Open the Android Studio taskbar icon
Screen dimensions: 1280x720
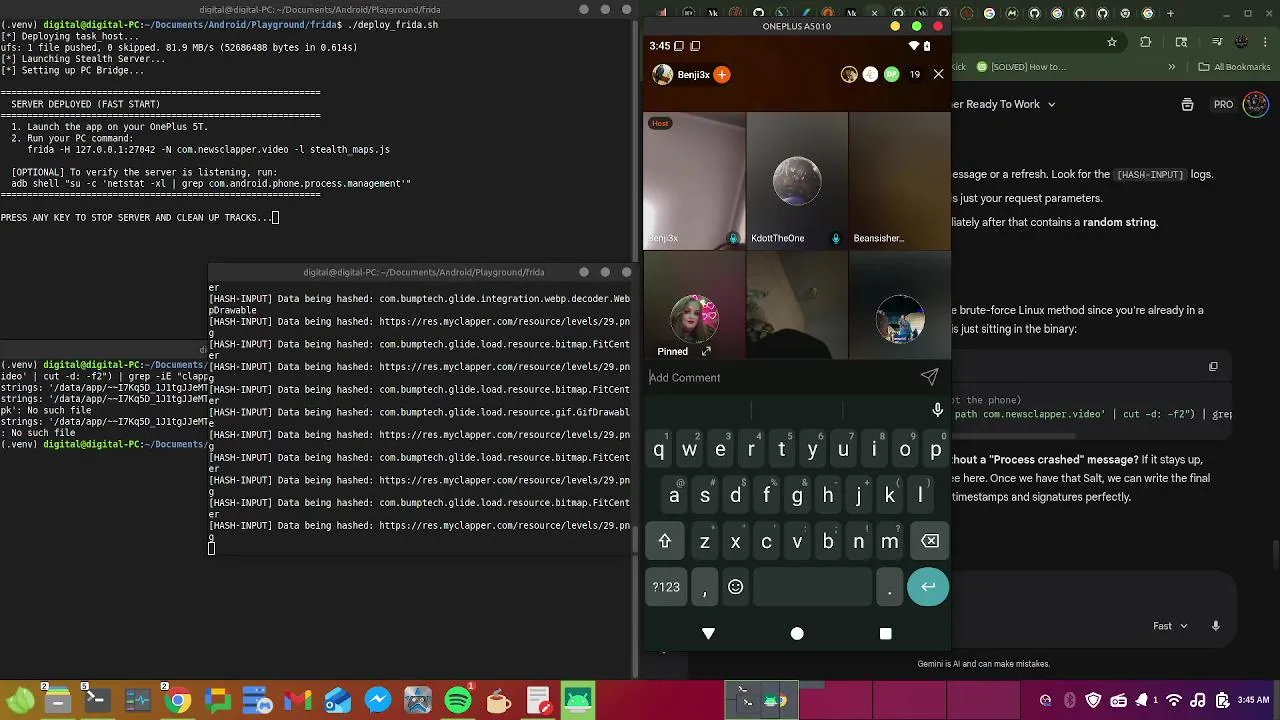(x=577, y=701)
